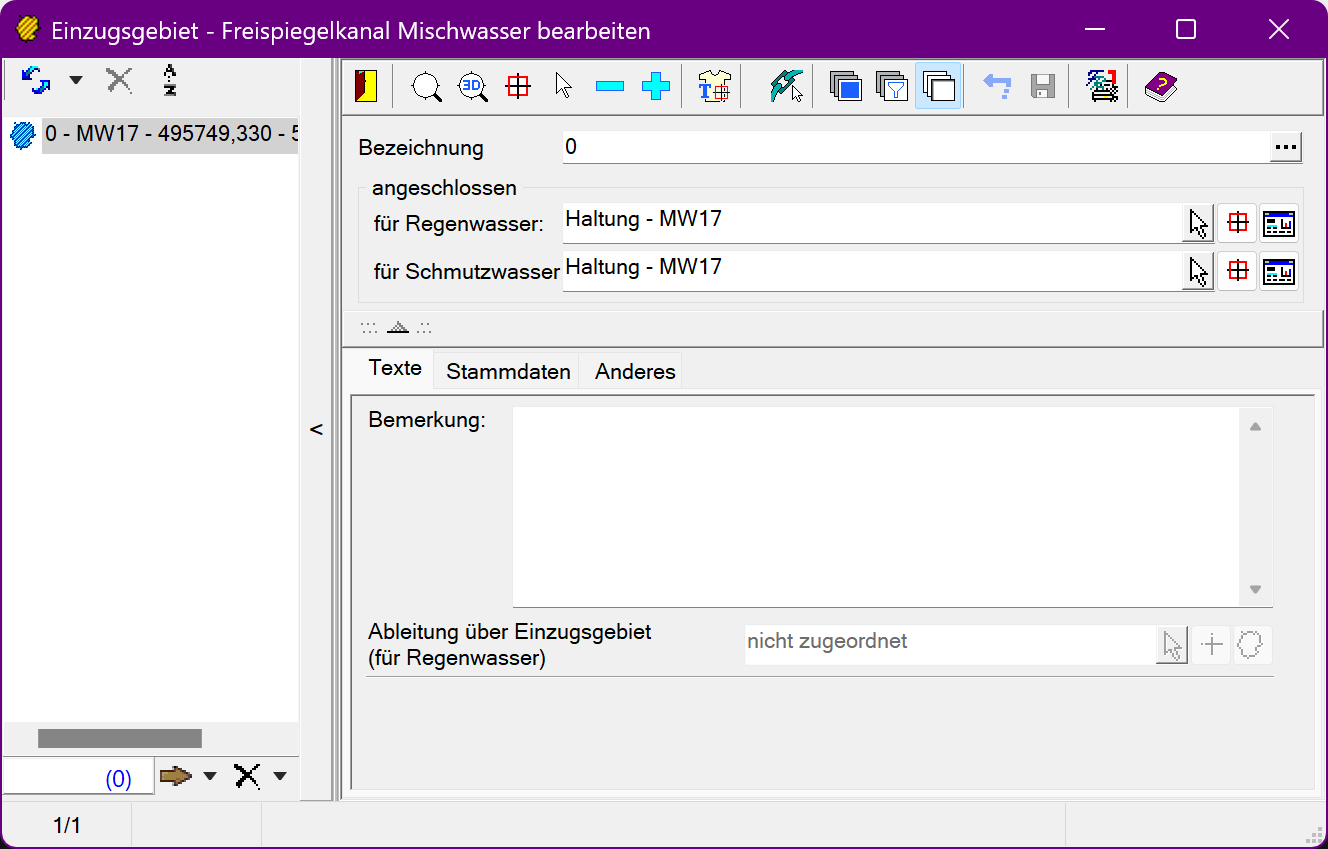This screenshot has height=849, width=1328.
Task: Click the magnifier zoom-to-object icon
Action: [427, 87]
